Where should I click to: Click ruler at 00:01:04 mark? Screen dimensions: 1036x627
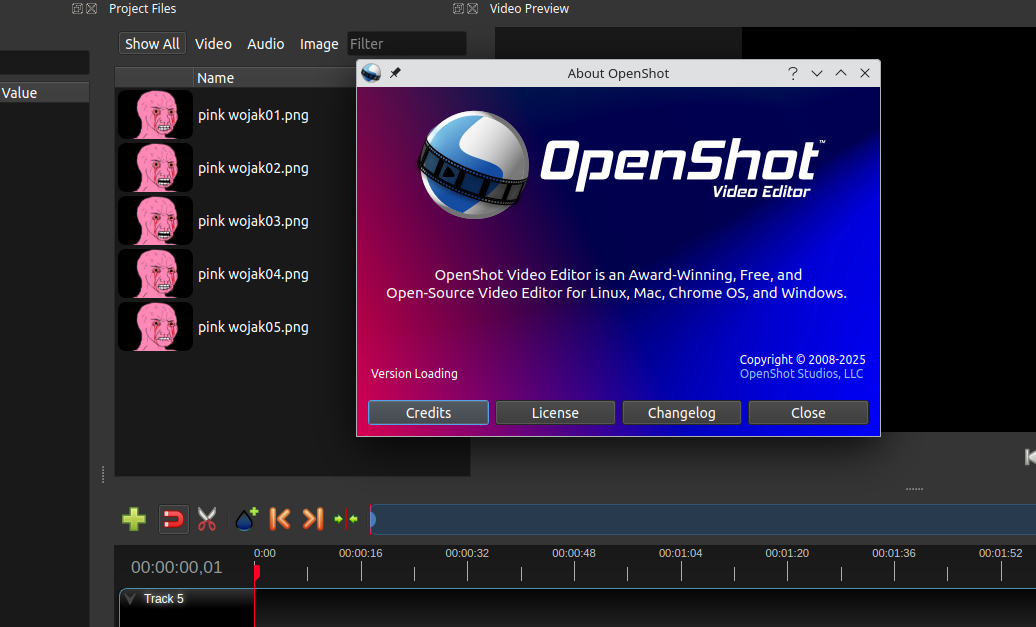click(681, 554)
